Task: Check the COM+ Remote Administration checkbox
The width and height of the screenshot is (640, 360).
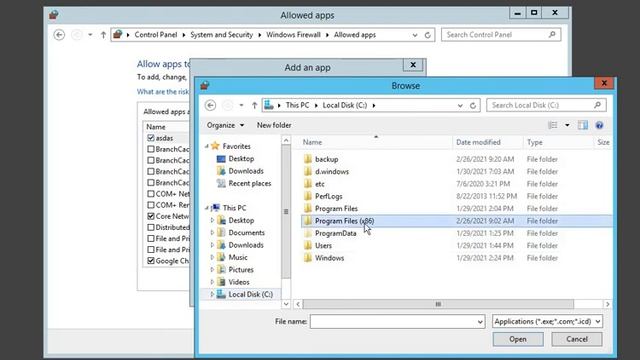Action: pyautogui.click(x=151, y=205)
